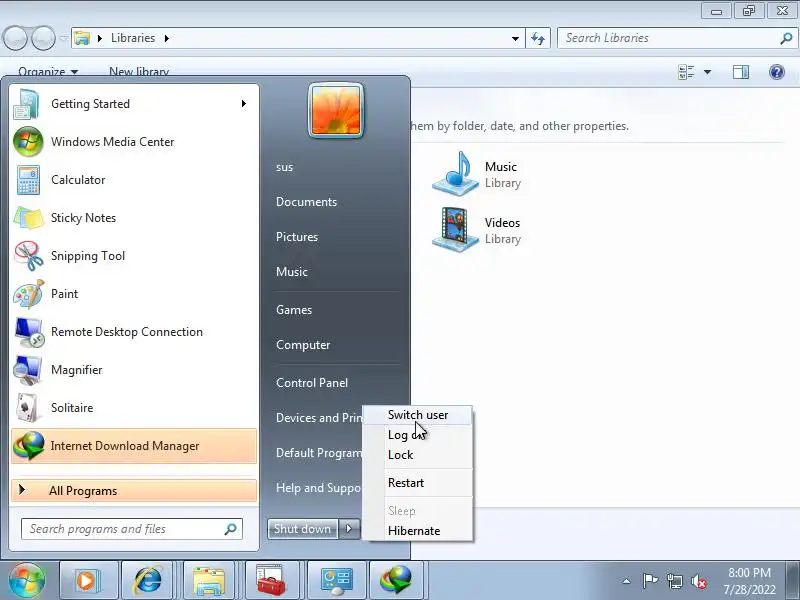Click Libraries in the address bar
800x600 pixels.
coord(133,38)
